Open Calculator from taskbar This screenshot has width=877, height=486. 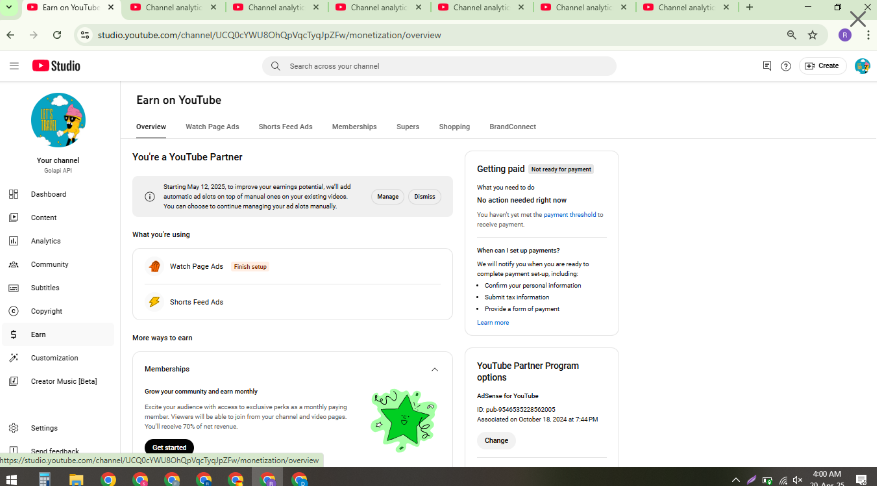pos(44,479)
